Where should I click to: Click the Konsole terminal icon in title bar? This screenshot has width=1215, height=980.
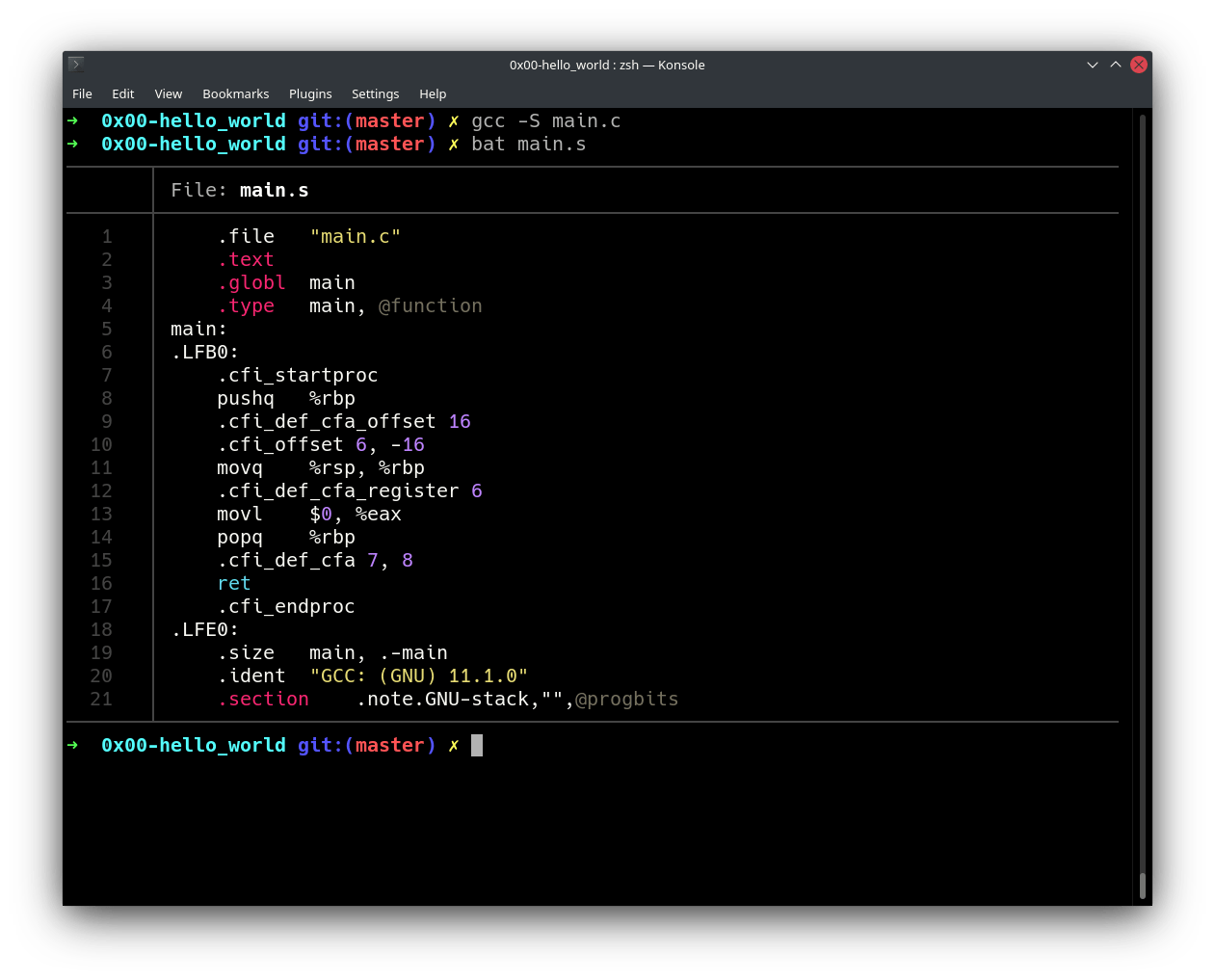pos(76,65)
